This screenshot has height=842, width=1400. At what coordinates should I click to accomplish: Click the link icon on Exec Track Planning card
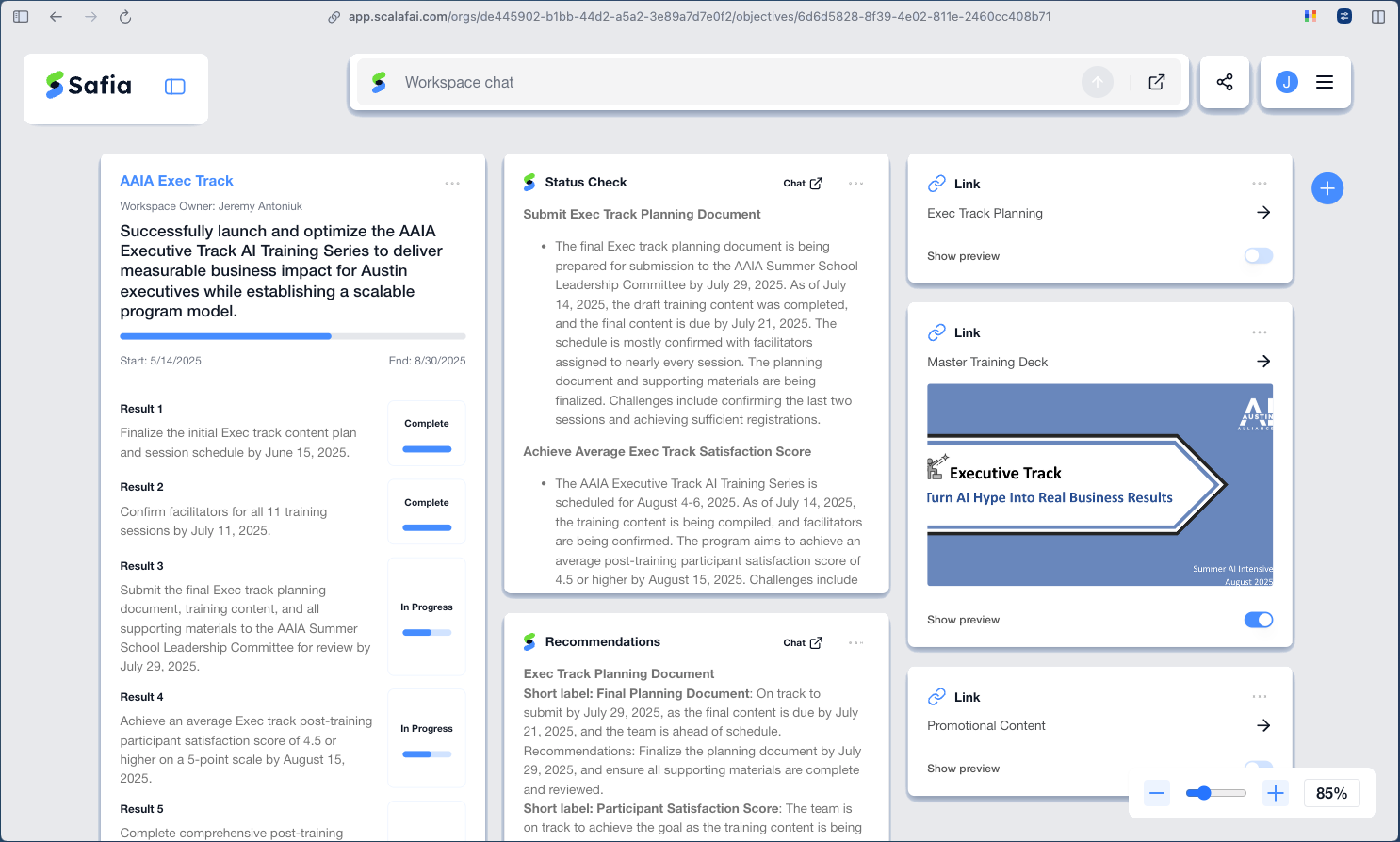coord(936,184)
